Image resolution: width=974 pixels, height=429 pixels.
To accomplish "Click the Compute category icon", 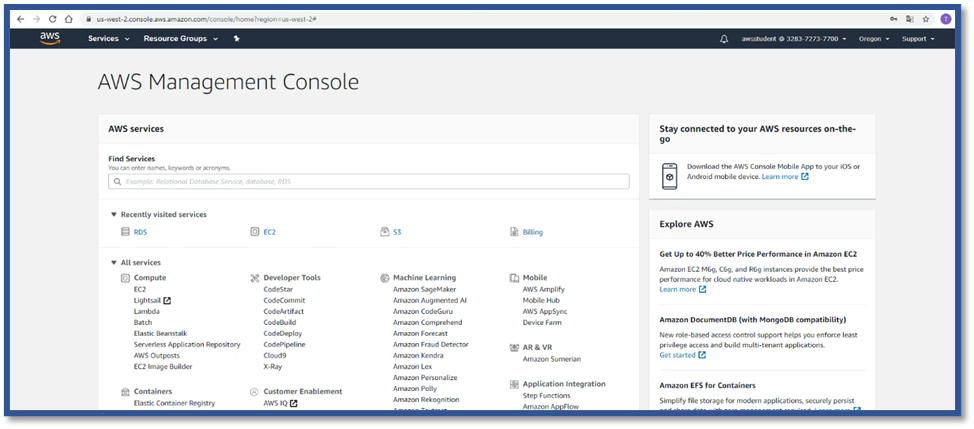I will (125, 278).
